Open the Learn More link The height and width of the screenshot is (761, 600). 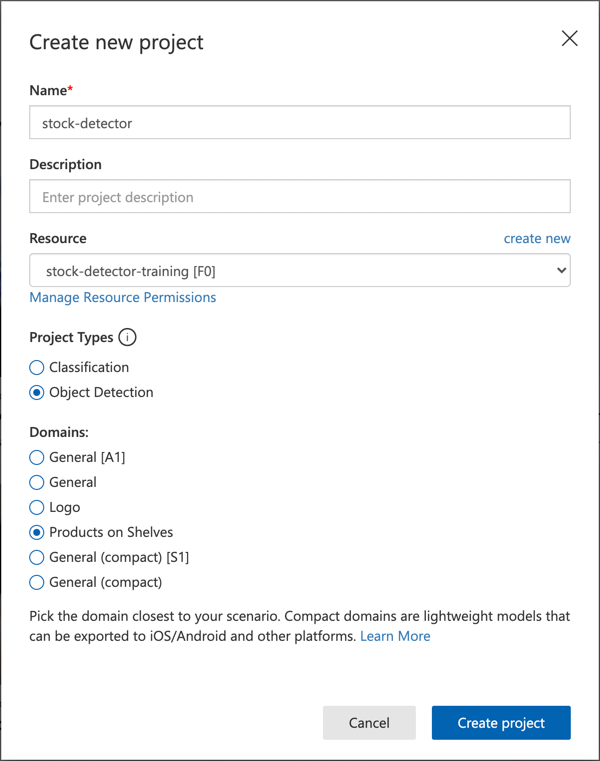tap(395, 636)
